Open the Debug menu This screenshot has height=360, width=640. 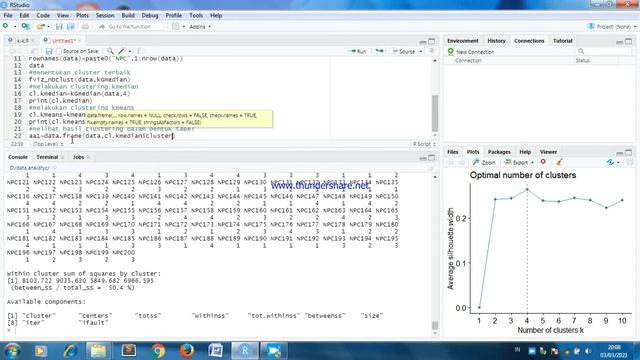click(150, 16)
